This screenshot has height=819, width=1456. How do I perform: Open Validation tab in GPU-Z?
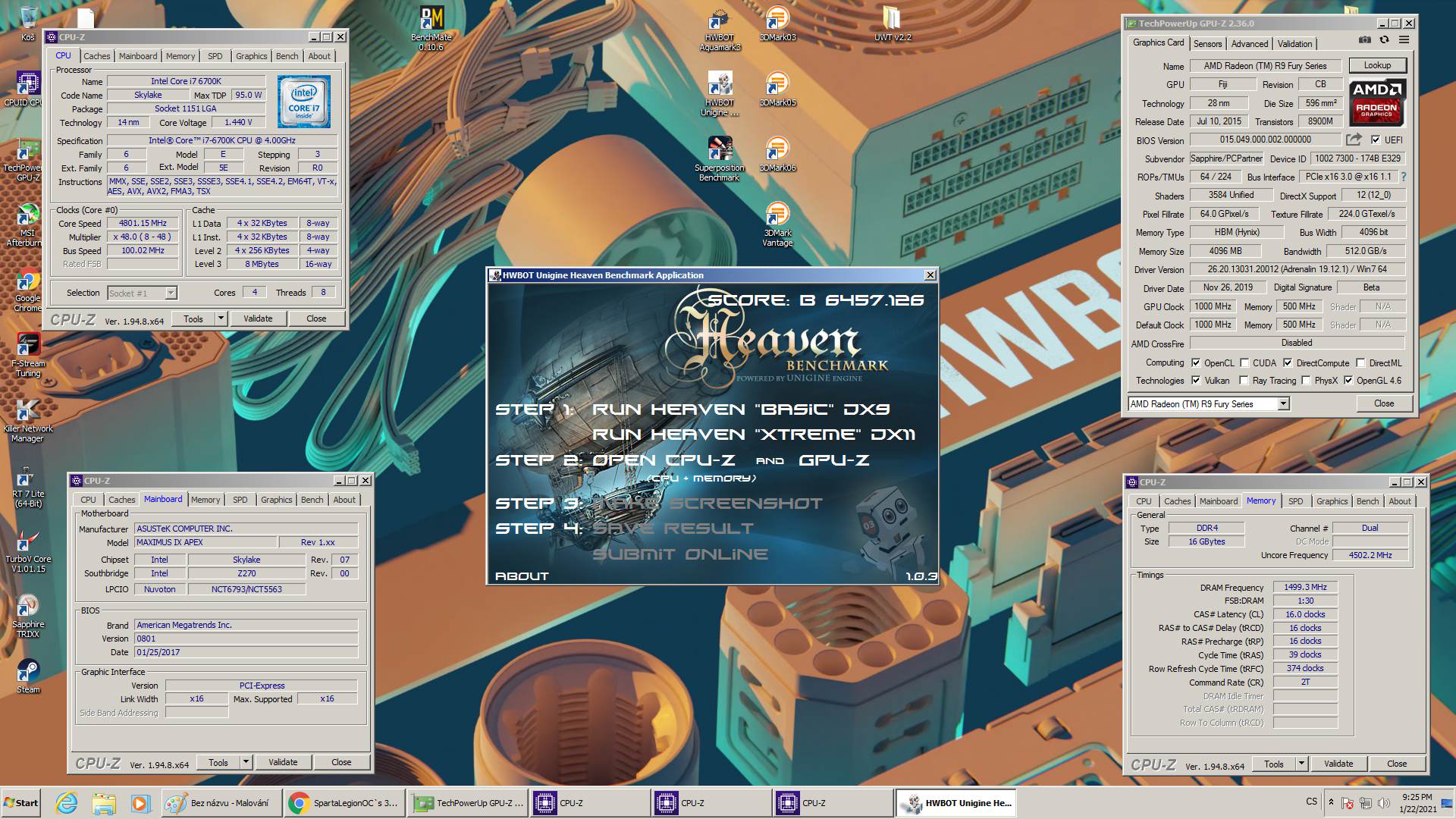1294,44
